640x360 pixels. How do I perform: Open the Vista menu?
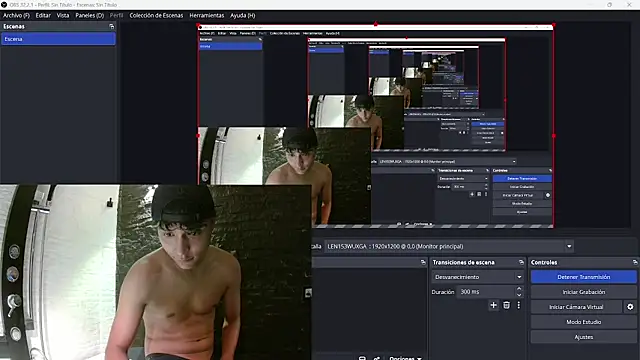pyautogui.click(x=63, y=16)
